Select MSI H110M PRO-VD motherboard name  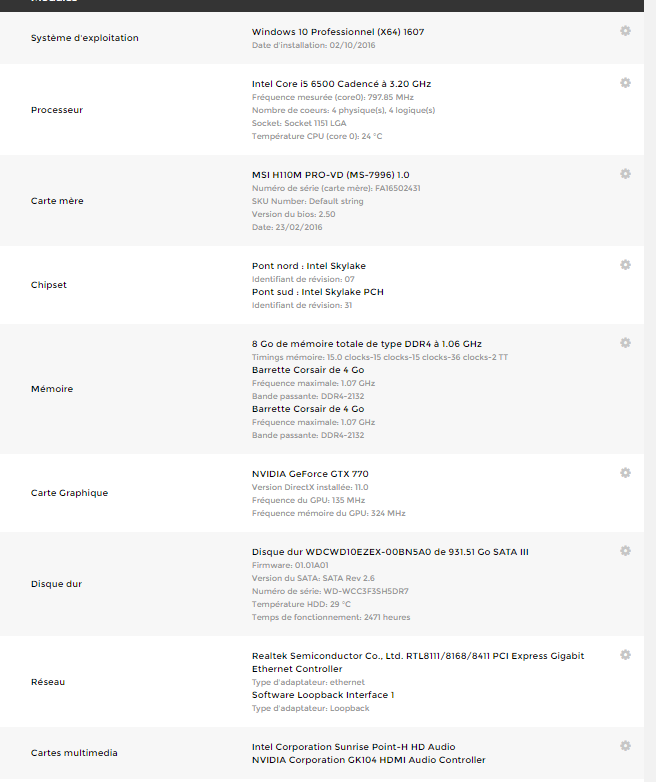pyautogui.click(x=330, y=175)
